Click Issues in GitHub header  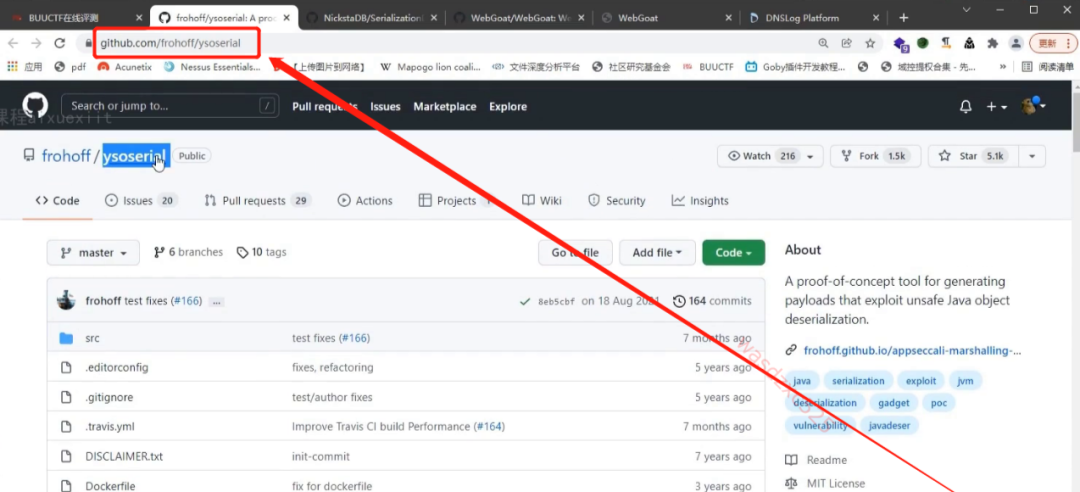click(385, 106)
